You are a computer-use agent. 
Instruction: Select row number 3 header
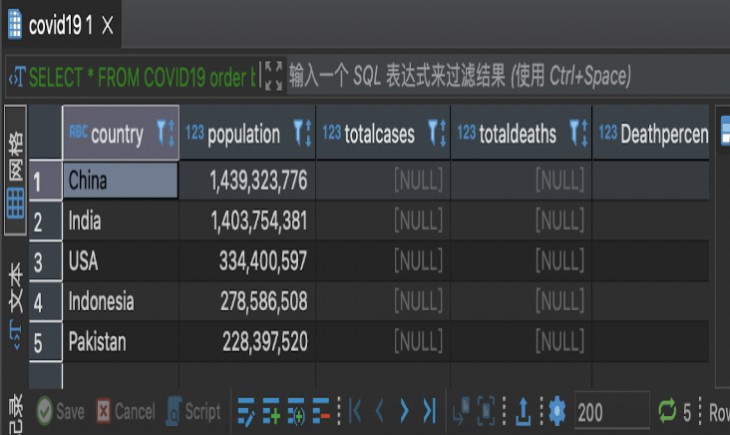[45, 261]
